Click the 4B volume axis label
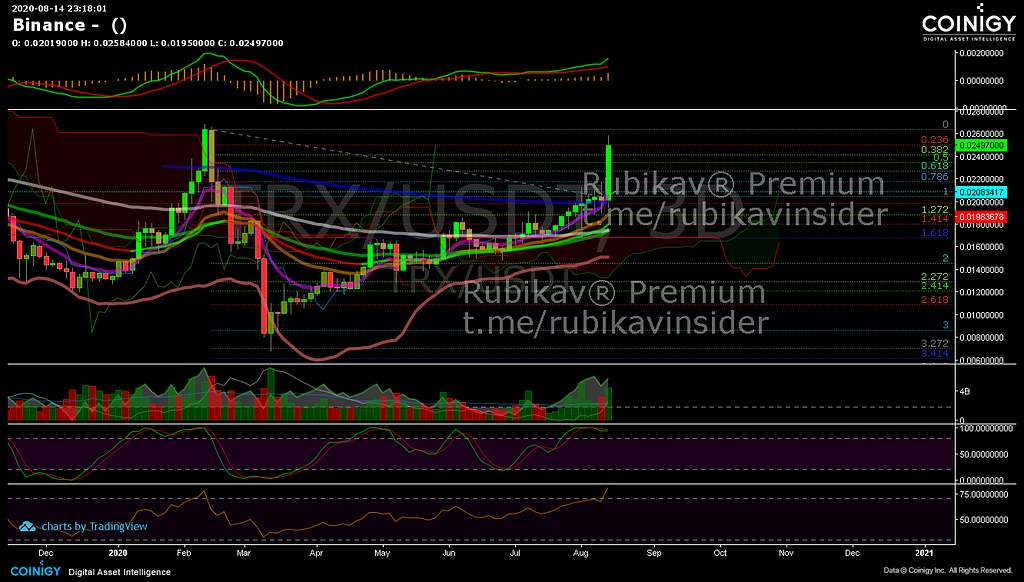1024x582 pixels. click(965, 392)
